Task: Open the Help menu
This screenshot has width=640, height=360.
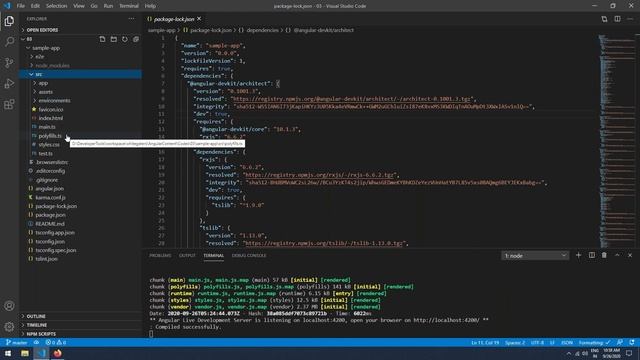Action: (x=150, y=6)
